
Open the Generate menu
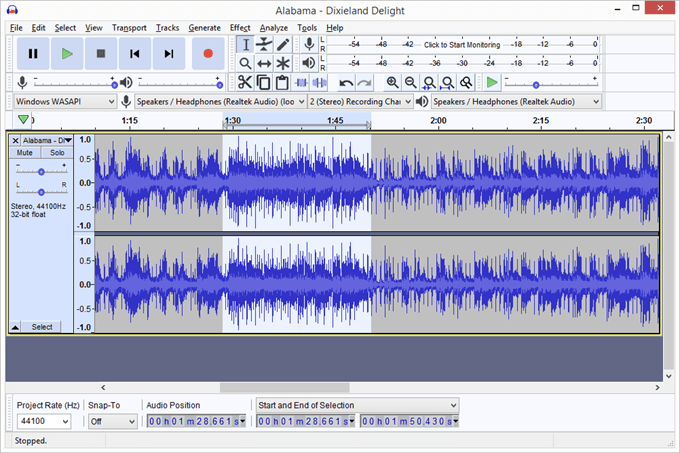point(204,27)
